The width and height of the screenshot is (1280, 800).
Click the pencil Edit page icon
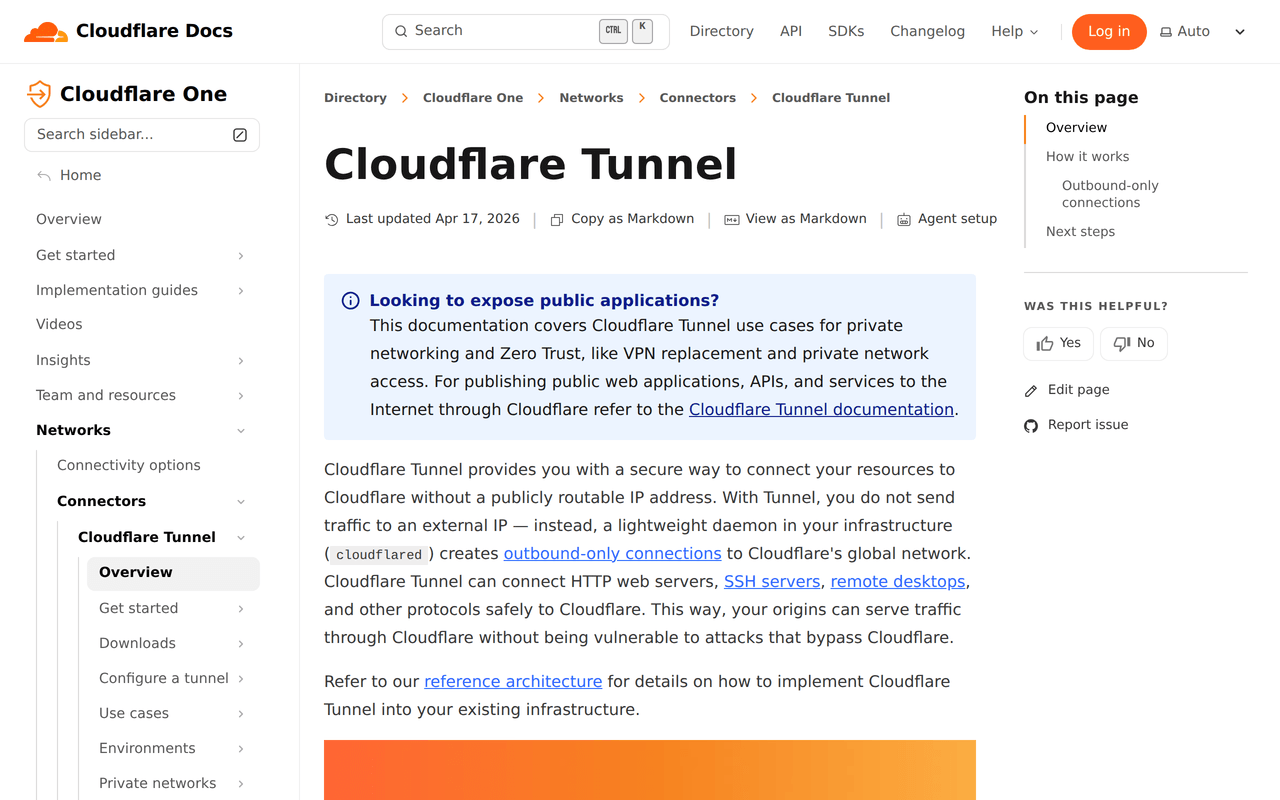click(x=1031, y=391)
